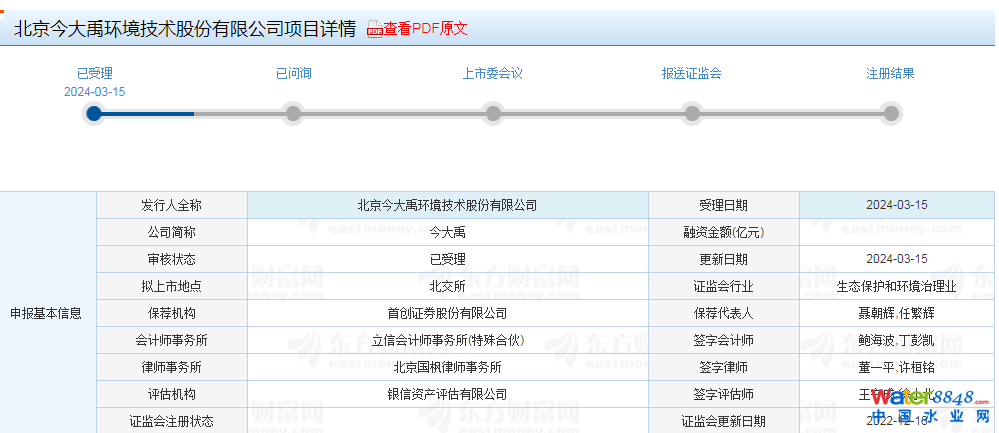Click the 聂朝辉,任繁辉 representatives value
The width and height of the screenshot is (999, 433).
[x=896, y=313]
